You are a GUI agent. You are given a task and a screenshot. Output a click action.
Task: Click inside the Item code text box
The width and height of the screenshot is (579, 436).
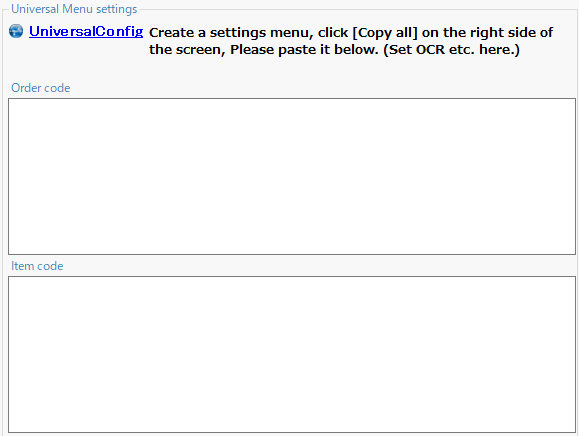(292, 354)
